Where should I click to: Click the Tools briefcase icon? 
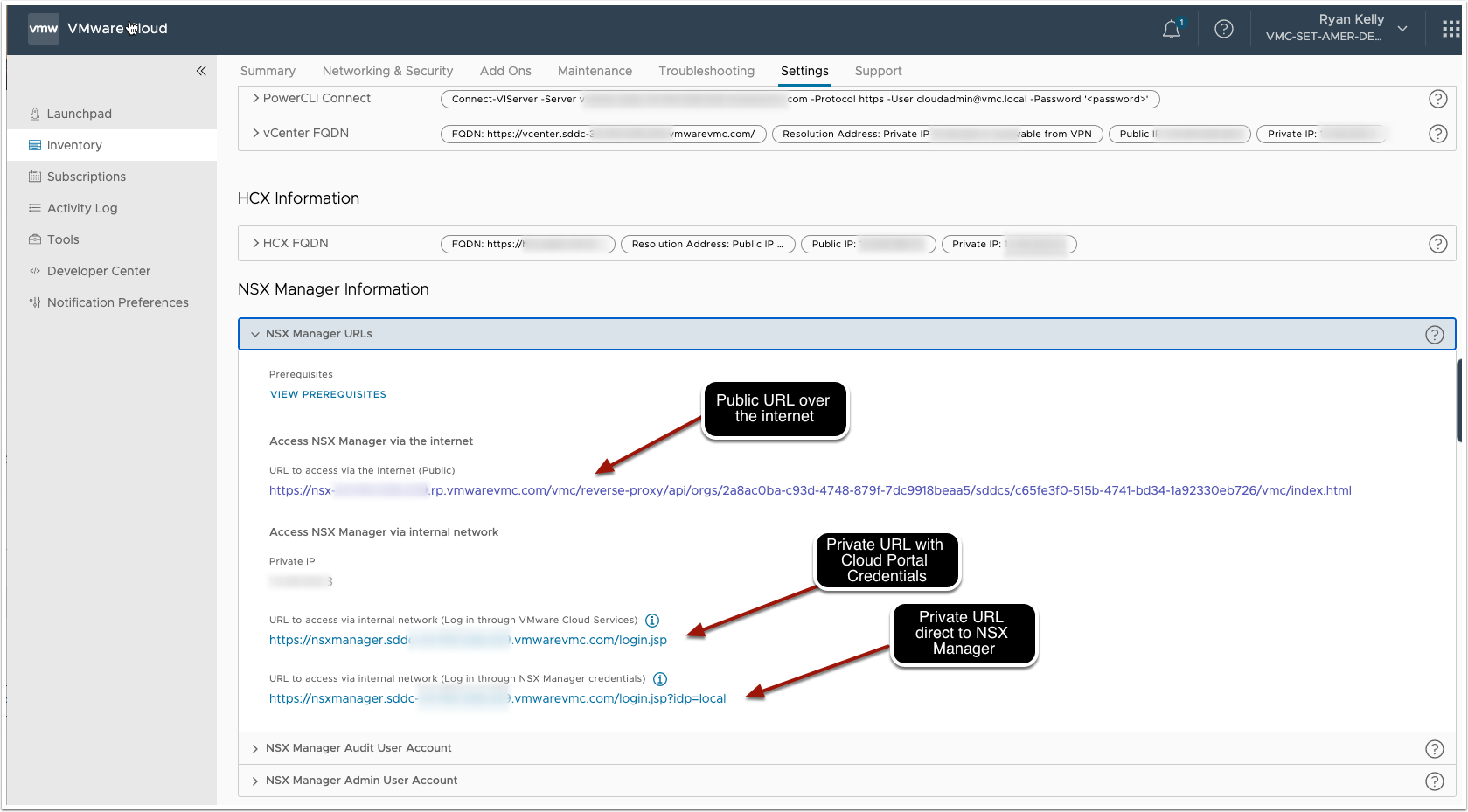(35, 239)
